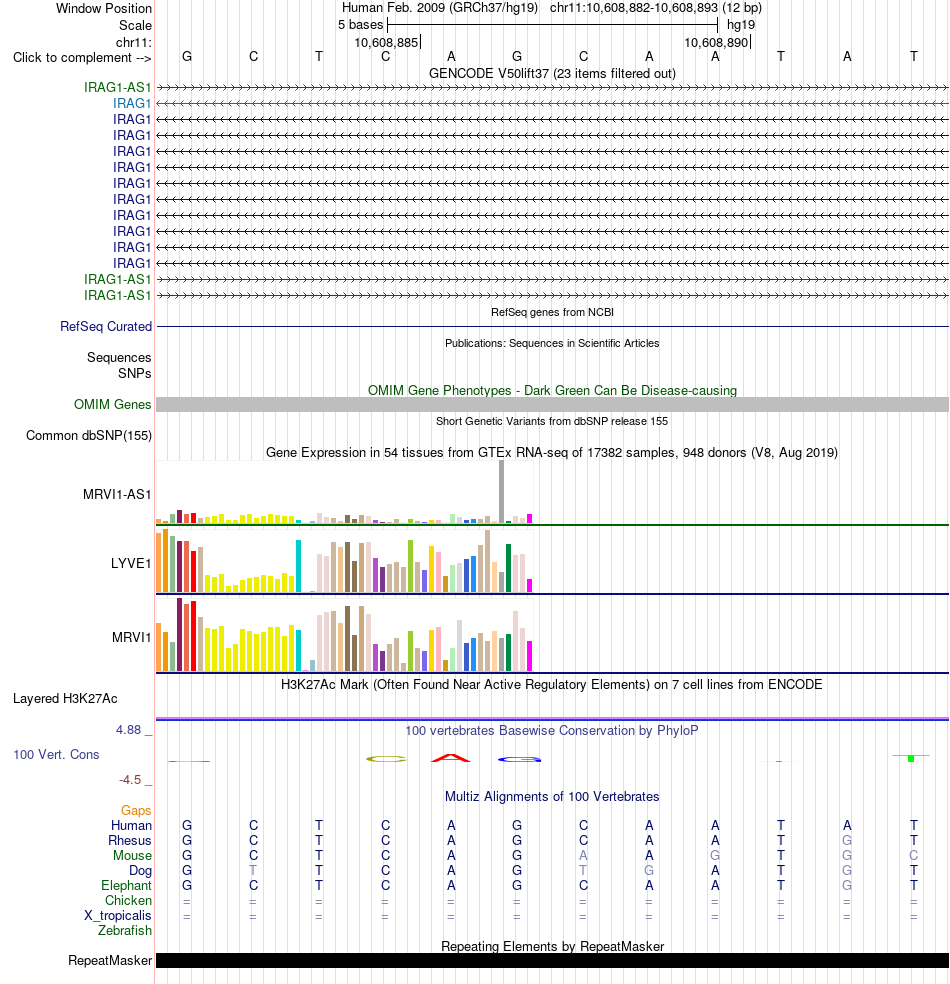The height and width of the screenshot is (984, 950).
Task: Select the Rhesus alignment row label
Action: (x=130, y=841)
